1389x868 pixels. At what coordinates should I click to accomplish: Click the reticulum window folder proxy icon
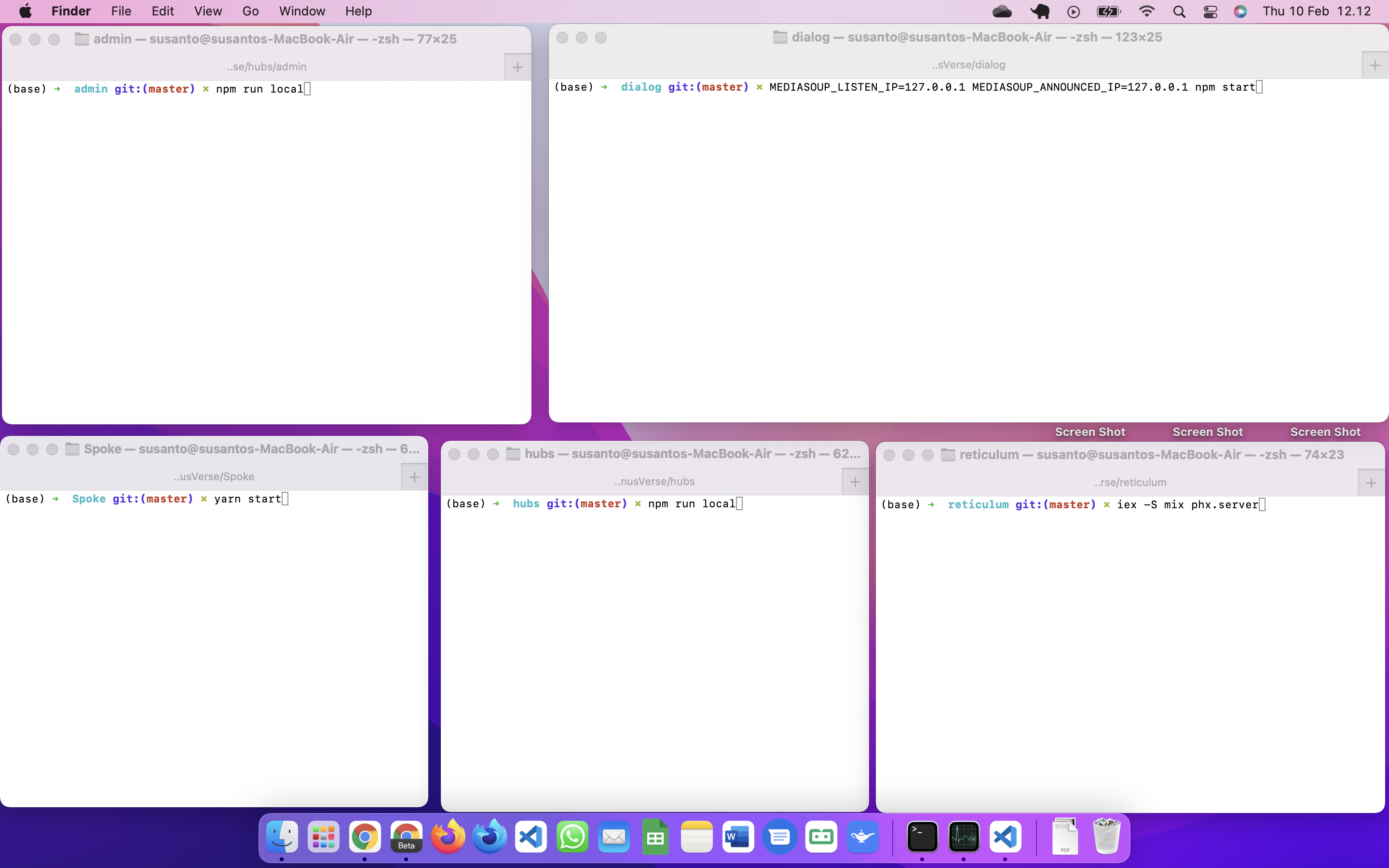coord(948,455)
